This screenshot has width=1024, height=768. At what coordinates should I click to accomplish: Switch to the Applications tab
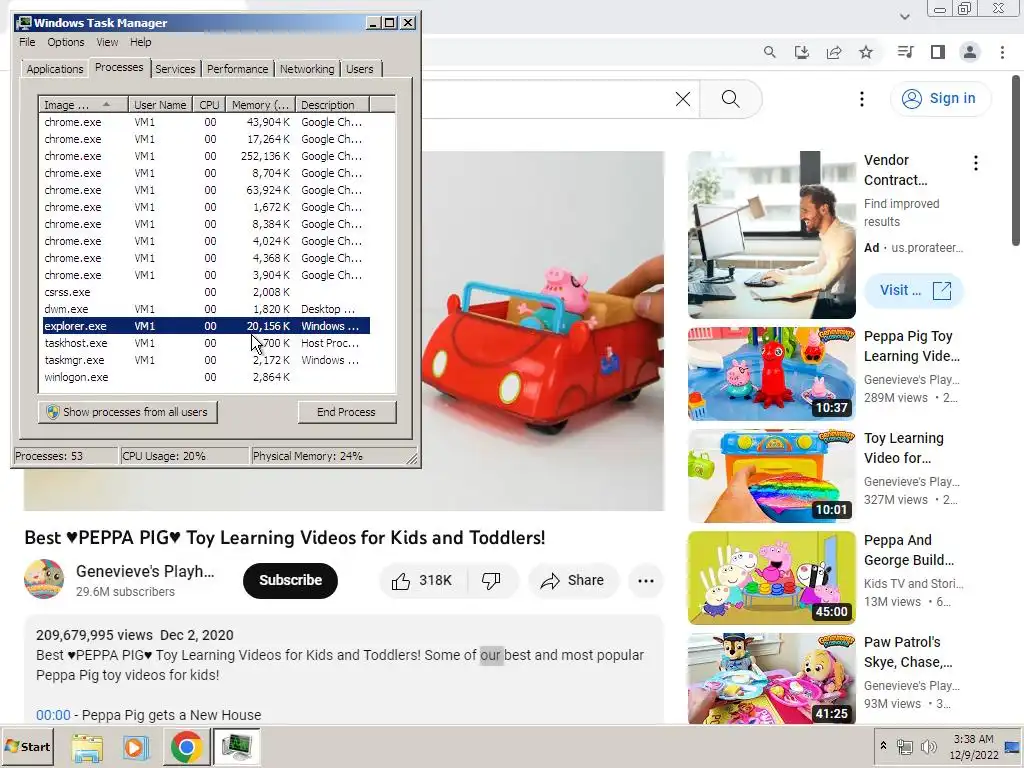click(x=55, y=69)
